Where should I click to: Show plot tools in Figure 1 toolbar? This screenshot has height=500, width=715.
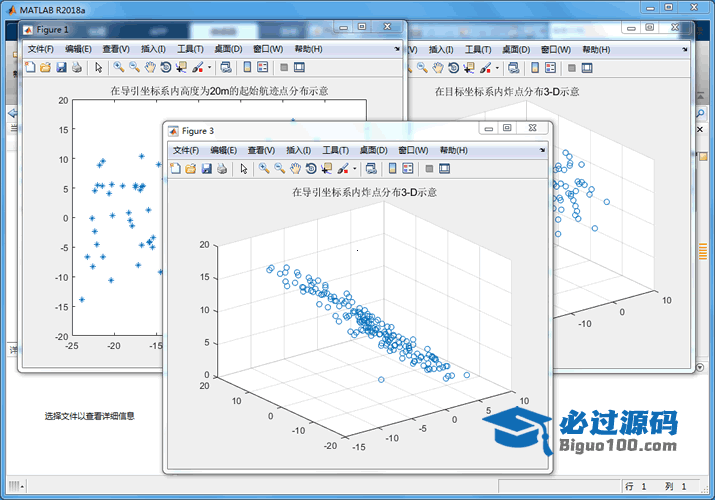tap(299, 67)
